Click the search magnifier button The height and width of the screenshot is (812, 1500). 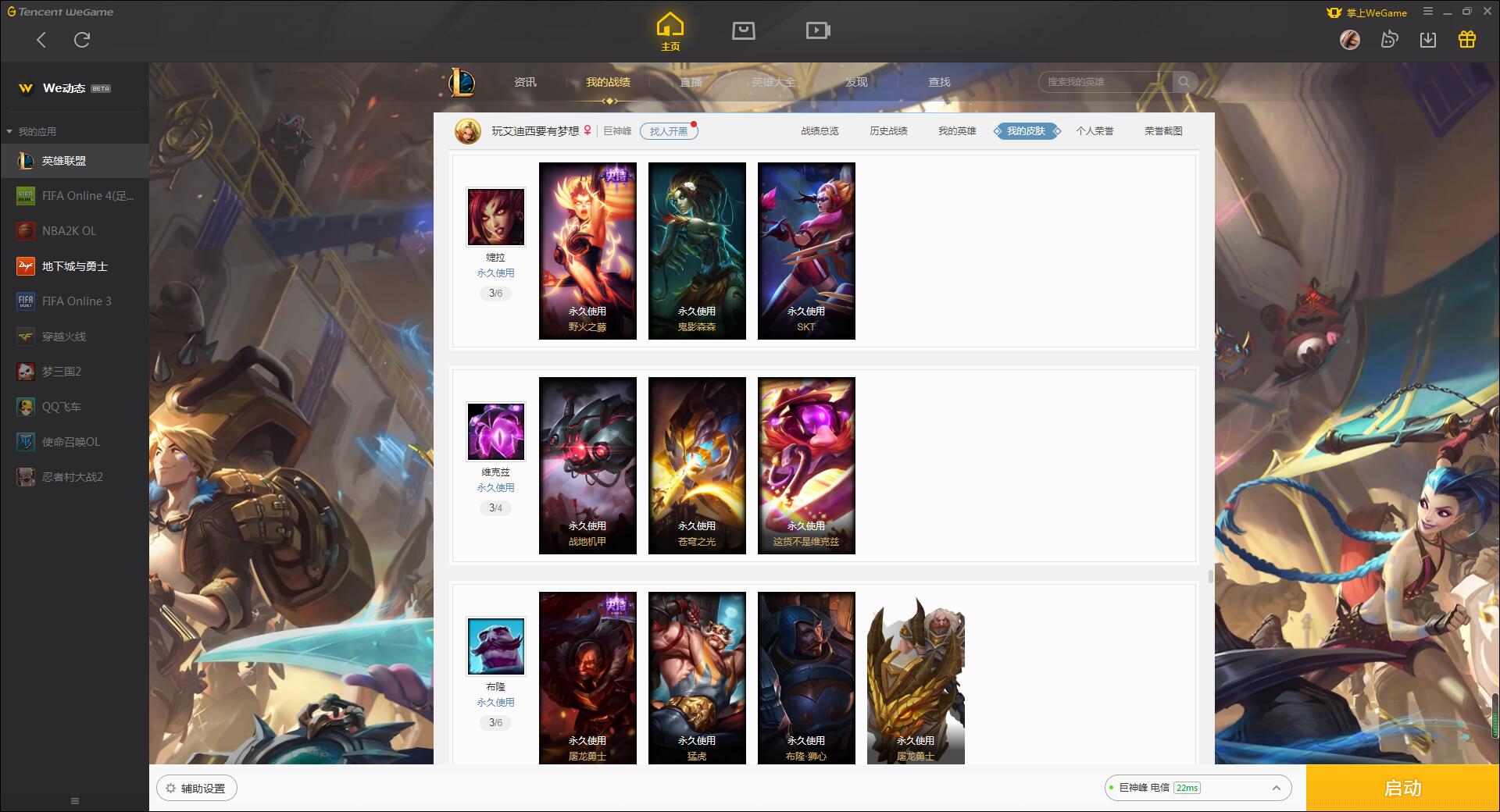point(1184,82)
